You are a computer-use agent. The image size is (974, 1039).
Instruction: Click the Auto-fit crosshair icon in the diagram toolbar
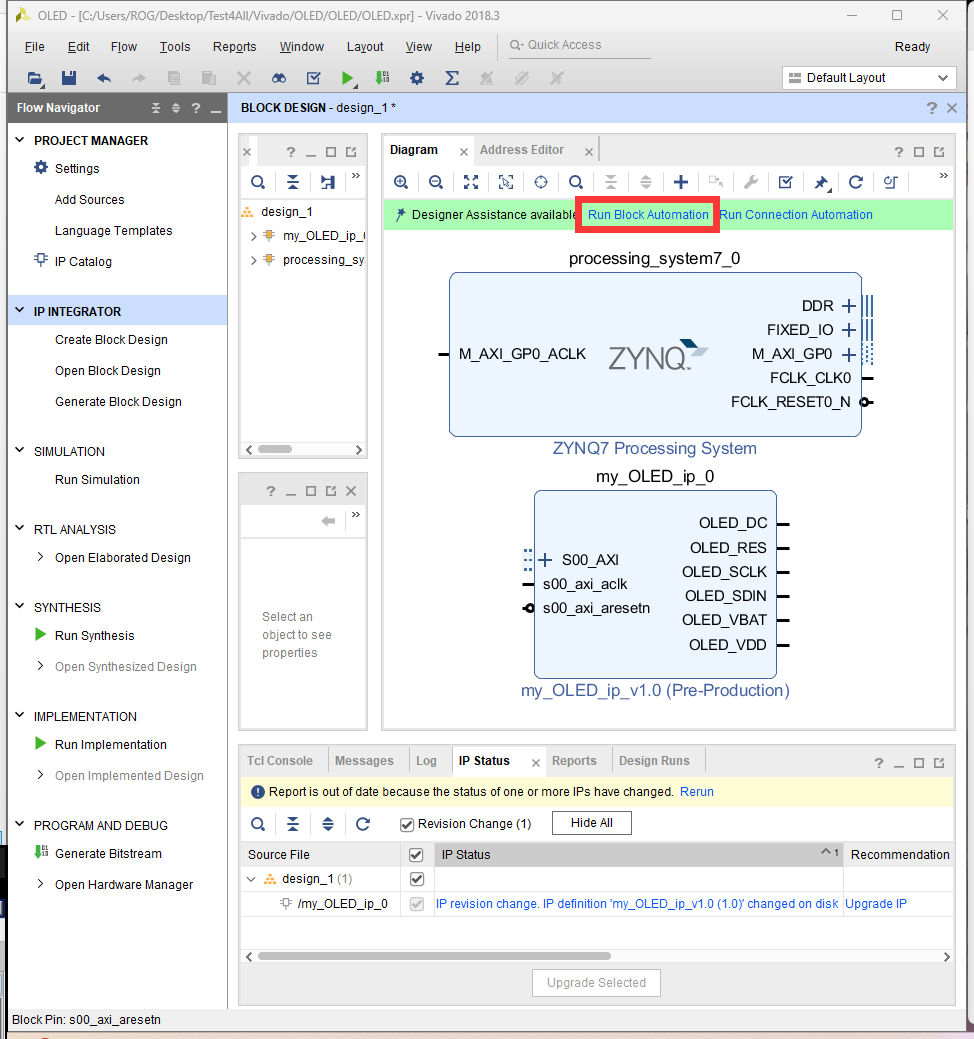coord(541,182)
